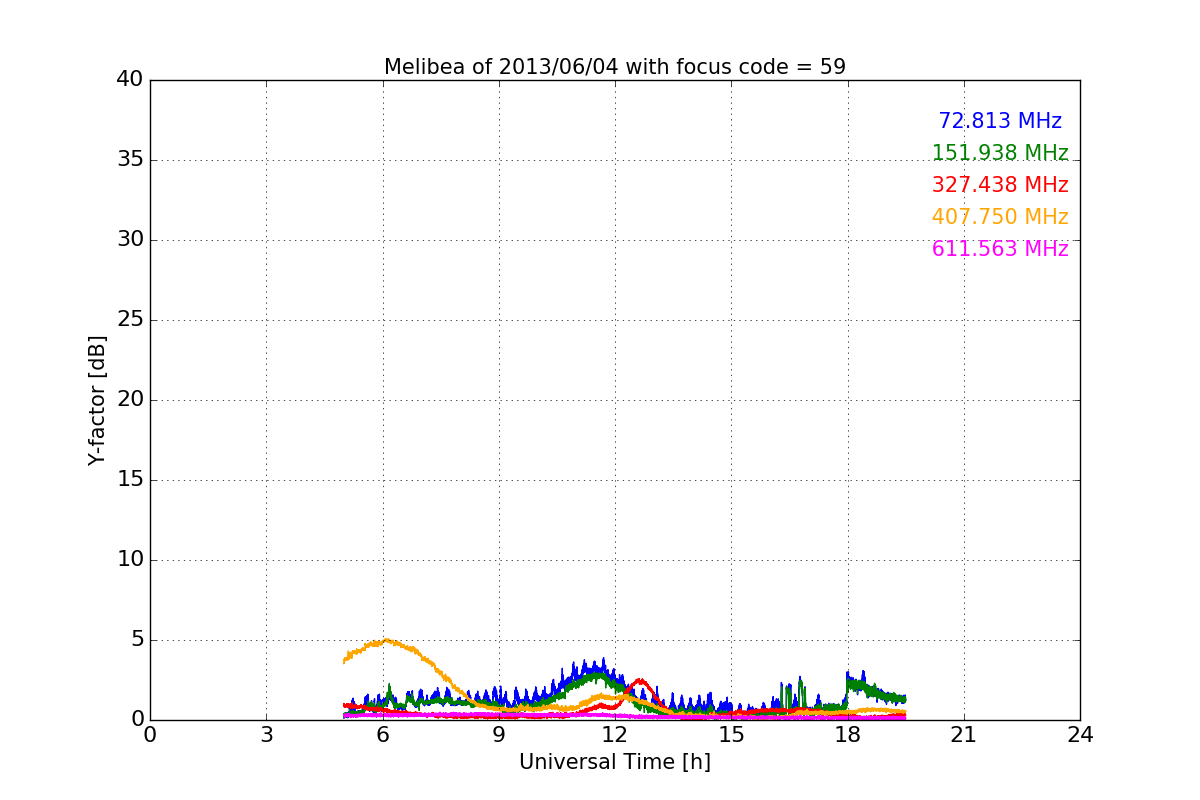1200x800 pixels.
Task: Click y-axis tick value 5
Action: [137, 639]
